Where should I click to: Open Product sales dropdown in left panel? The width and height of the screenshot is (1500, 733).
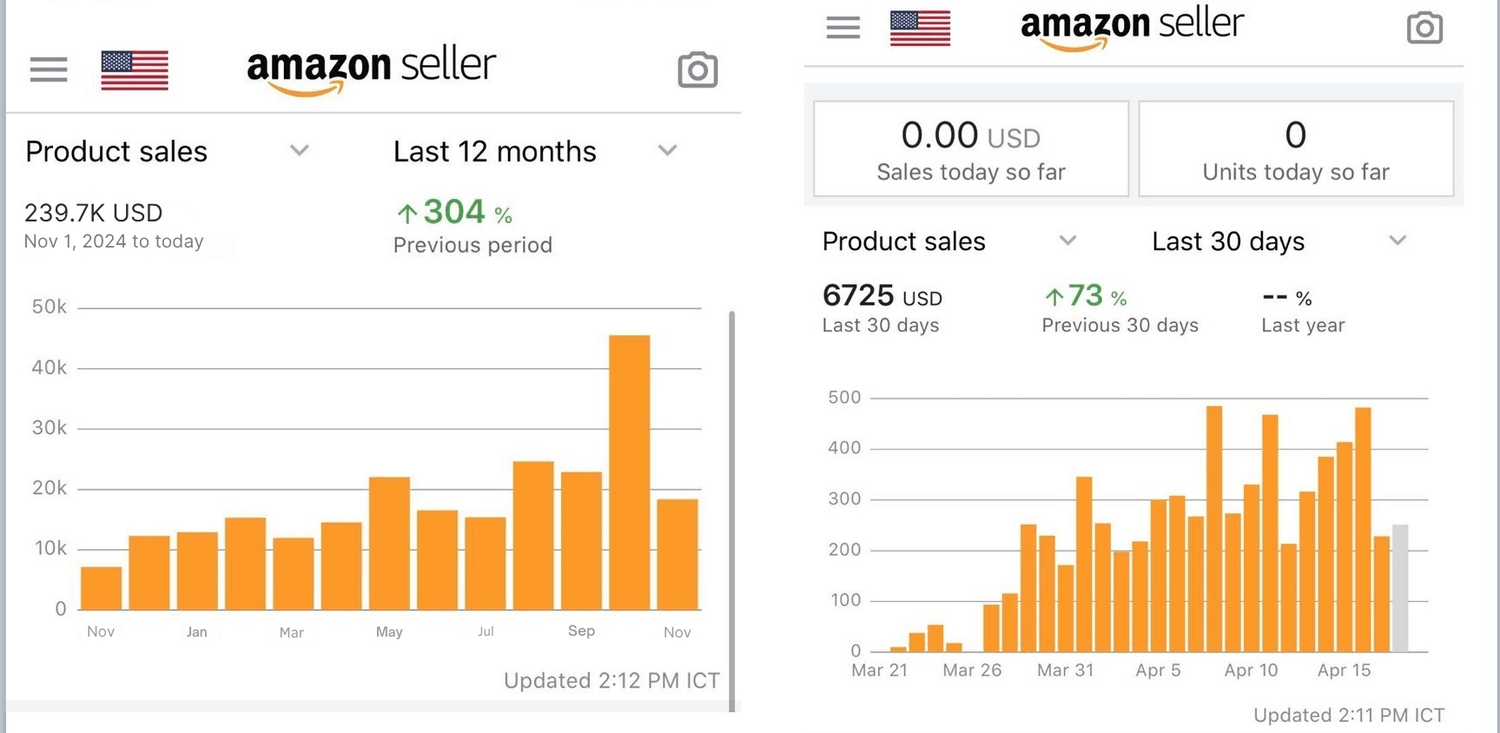click(x=299, y=151)
